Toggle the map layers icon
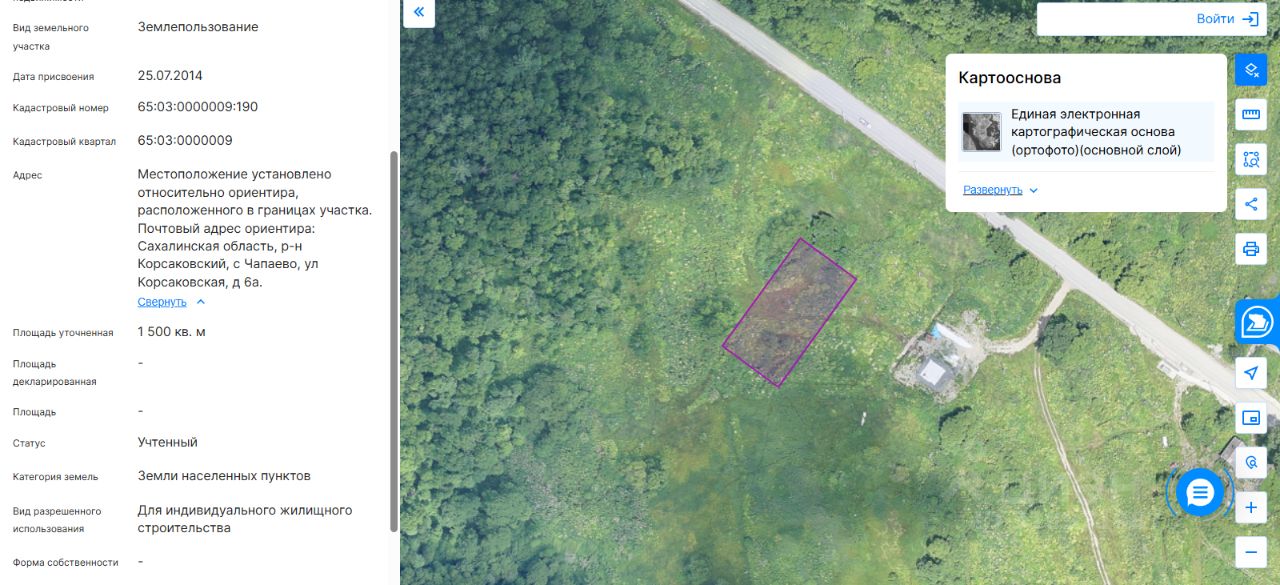1280x585 pixels. click(x=1251, y=69)
